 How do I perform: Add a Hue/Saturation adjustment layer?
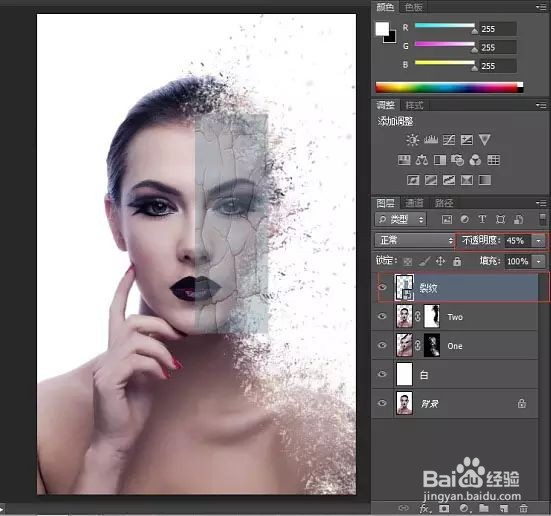coord(404,160)
